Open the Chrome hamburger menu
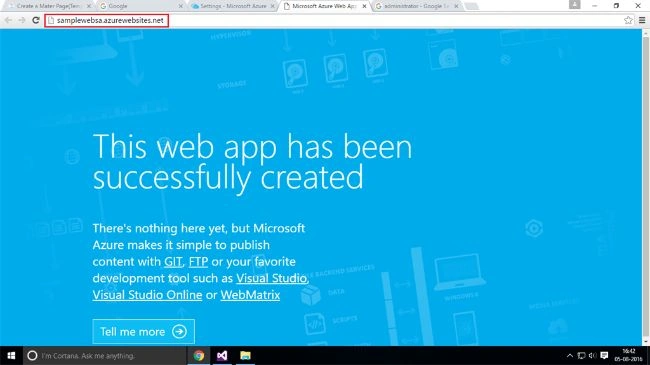Viewport: 650px width, 365px height. [x=642, y=20]
